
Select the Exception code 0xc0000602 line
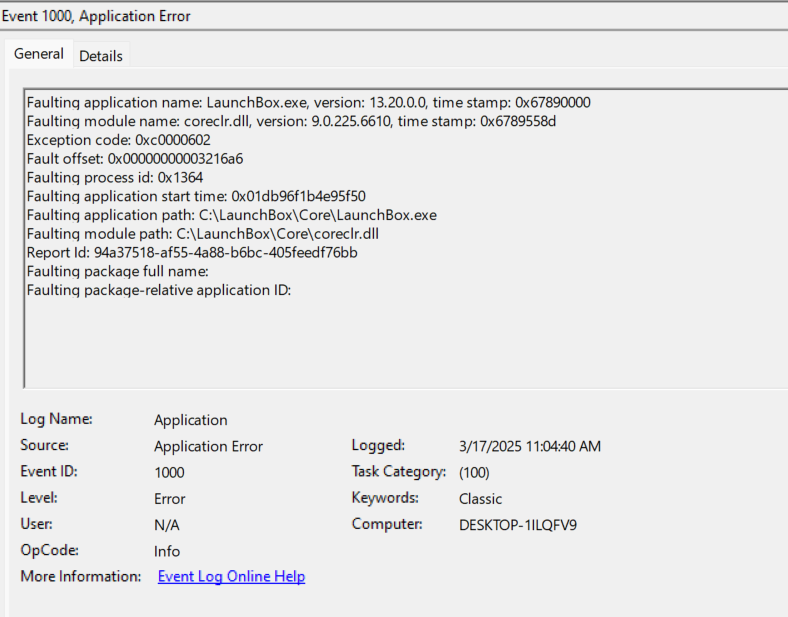click(x=119, y=140)
